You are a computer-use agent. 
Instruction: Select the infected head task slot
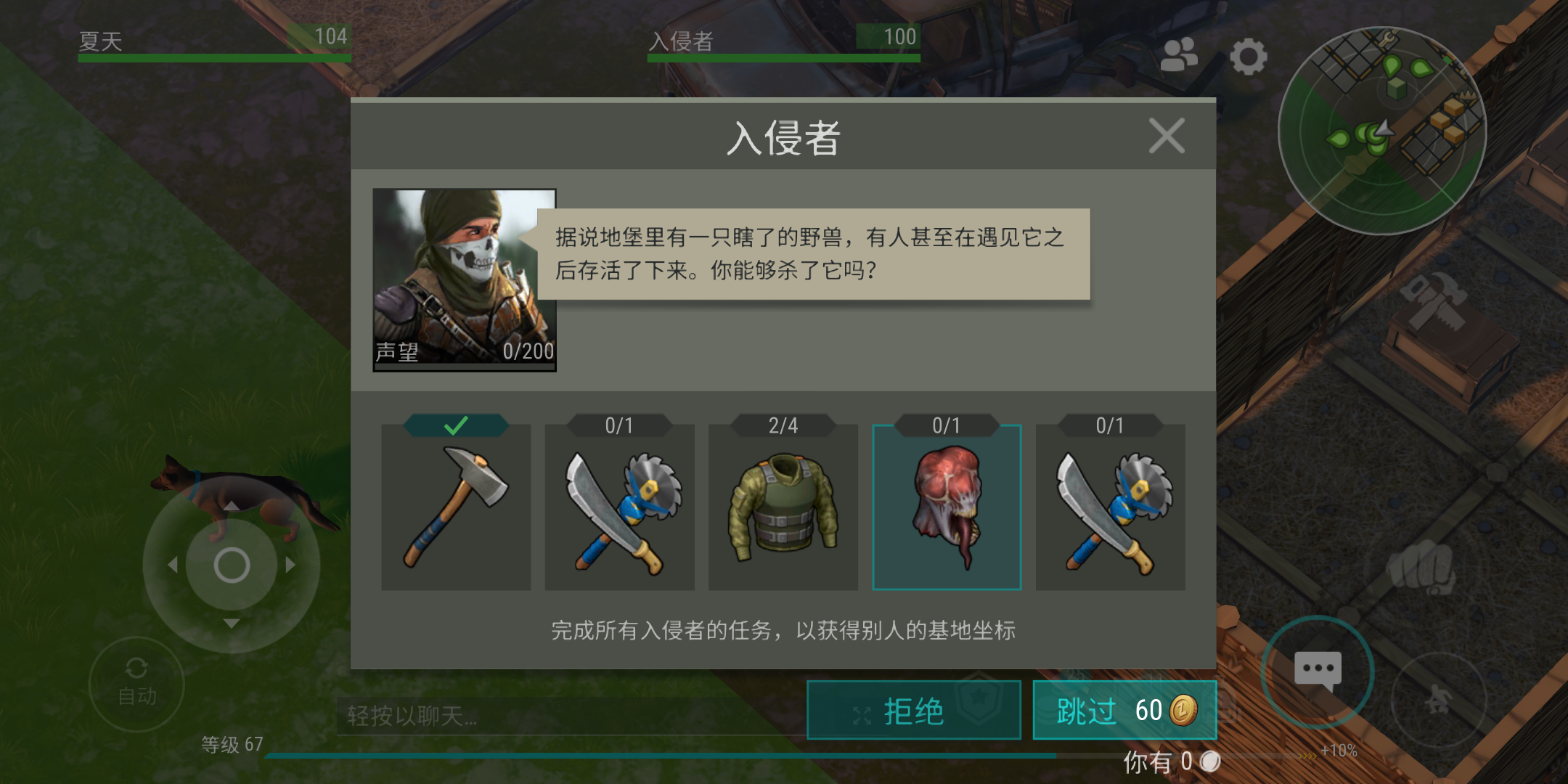point(947,507)
